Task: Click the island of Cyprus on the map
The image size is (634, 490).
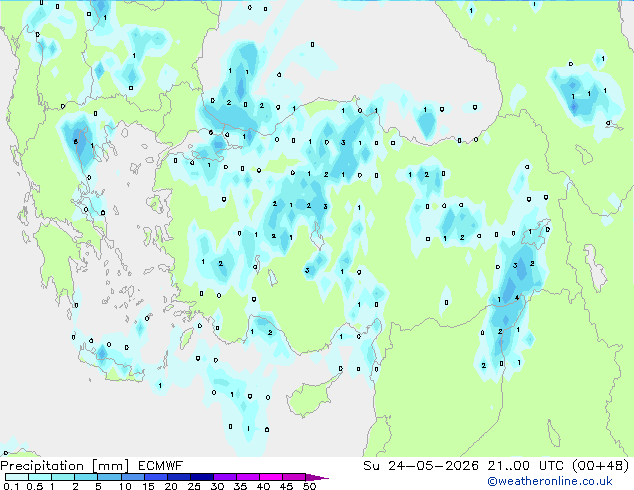Action: pyautogui.click(x=310, y=396)
